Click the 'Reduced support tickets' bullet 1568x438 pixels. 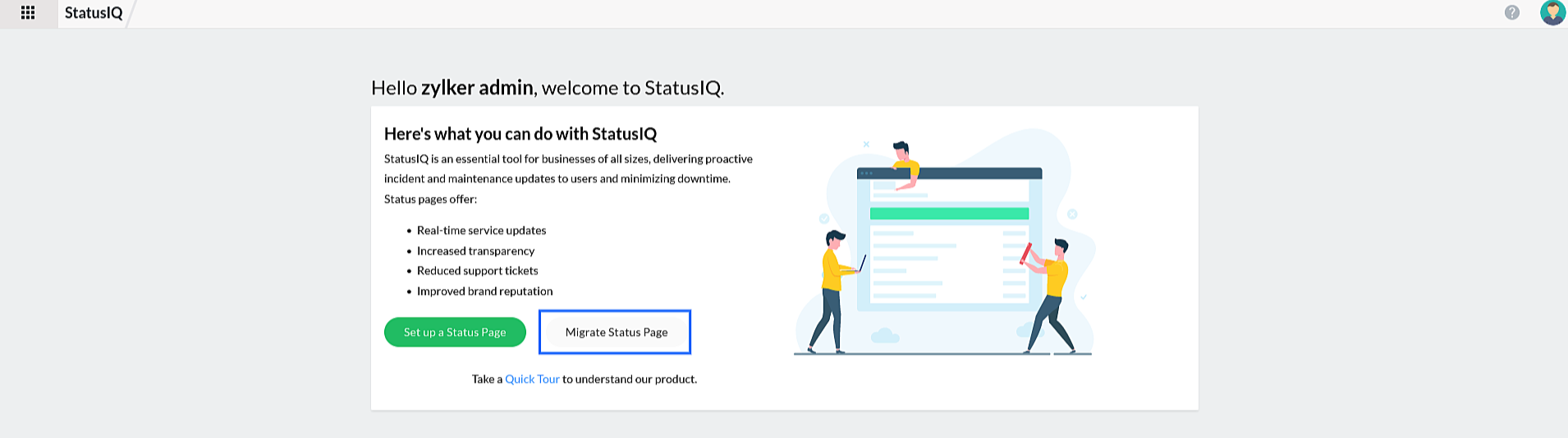coord(477,271)
